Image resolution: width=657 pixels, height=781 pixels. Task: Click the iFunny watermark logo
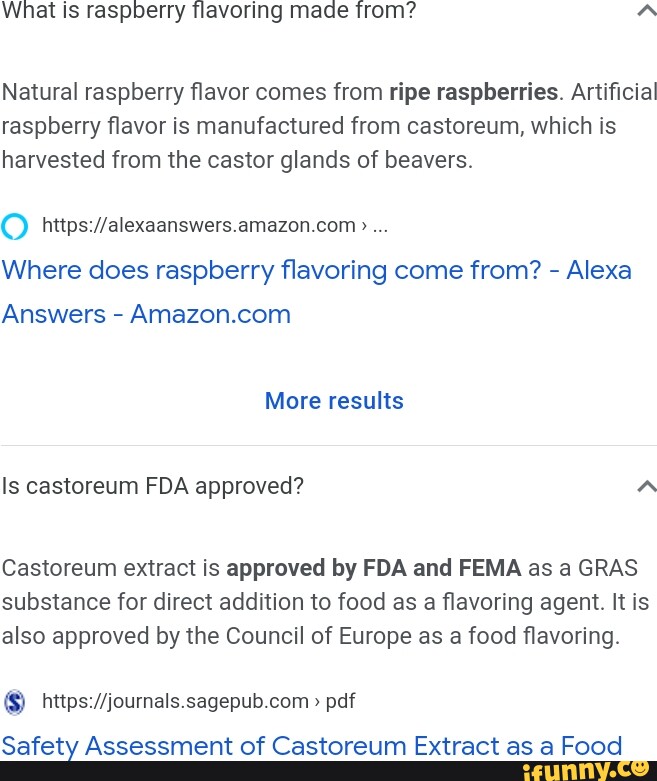tap(586, 771)
